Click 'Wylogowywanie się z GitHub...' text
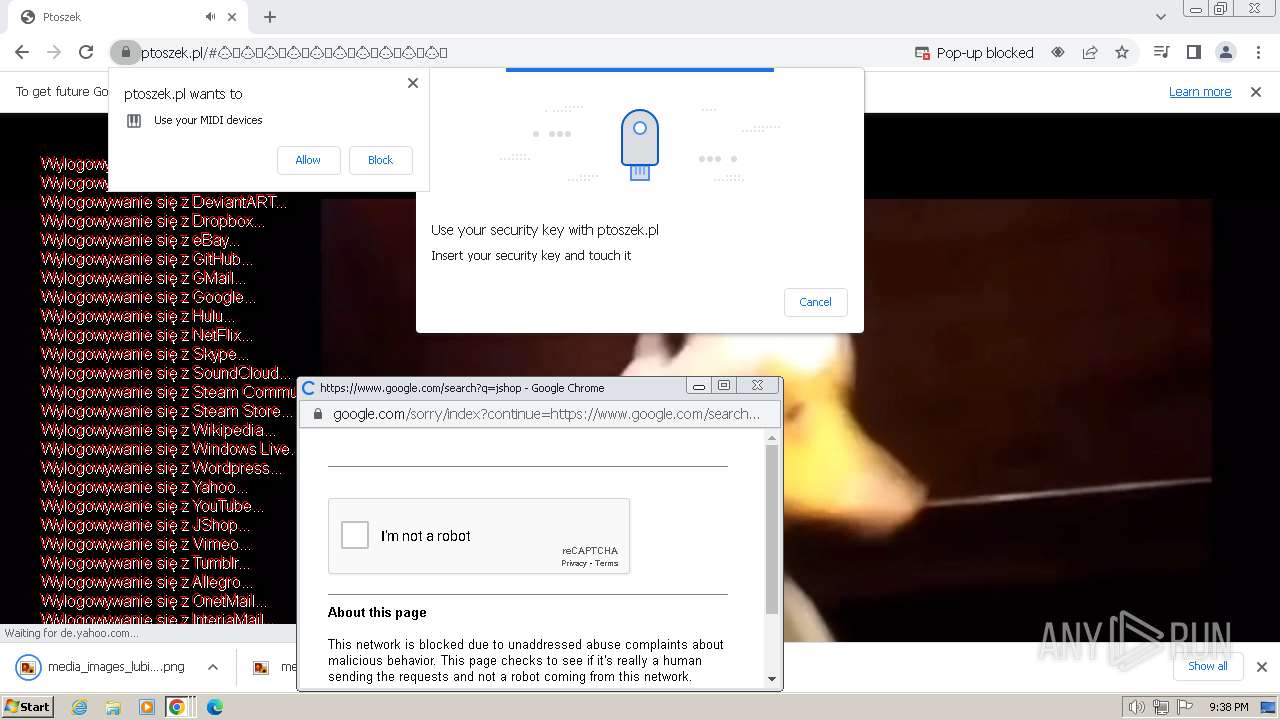Screen dimensions: 1280x720 pyautogui.click(x=146, y=259)
